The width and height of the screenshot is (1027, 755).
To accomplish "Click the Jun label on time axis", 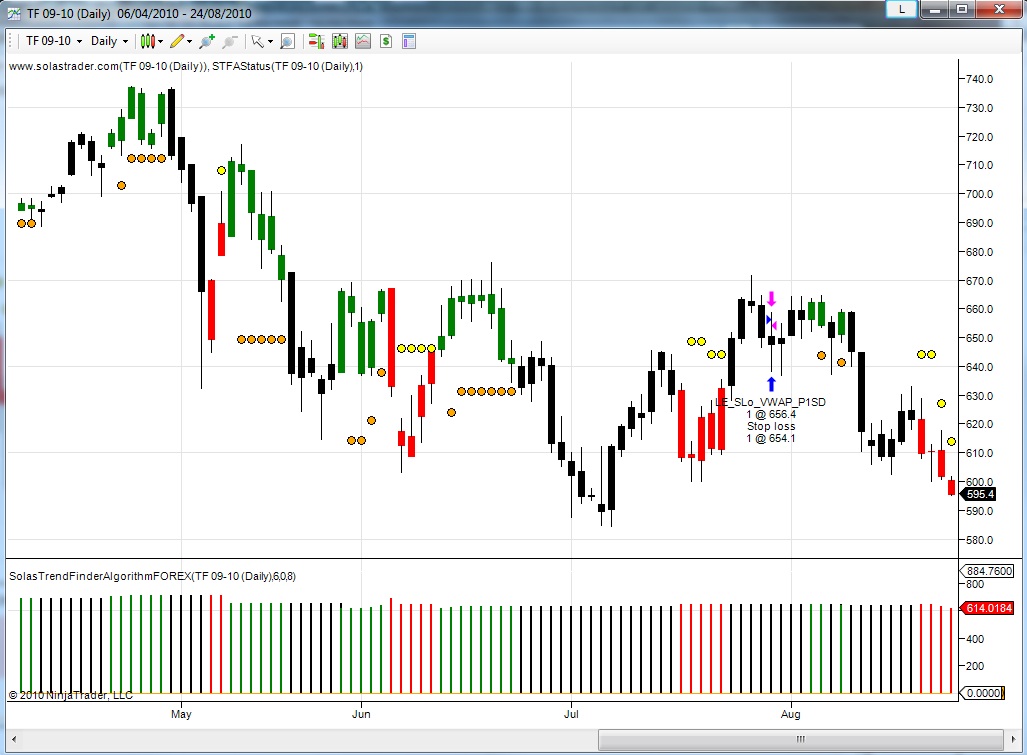I will (x=361, y=714).
